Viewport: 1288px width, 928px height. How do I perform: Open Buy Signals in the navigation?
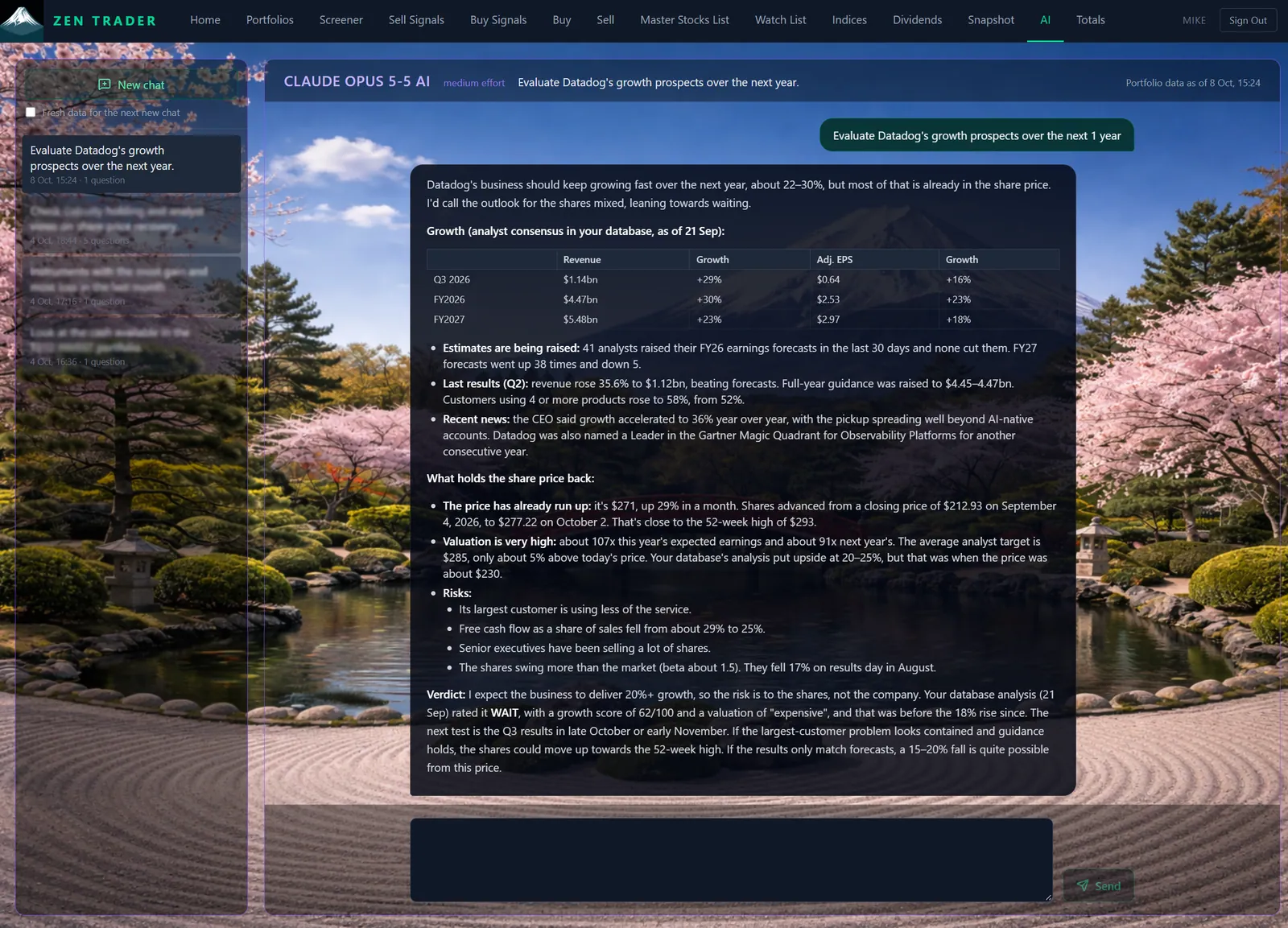pyautogui.click(x=498, y=20)
